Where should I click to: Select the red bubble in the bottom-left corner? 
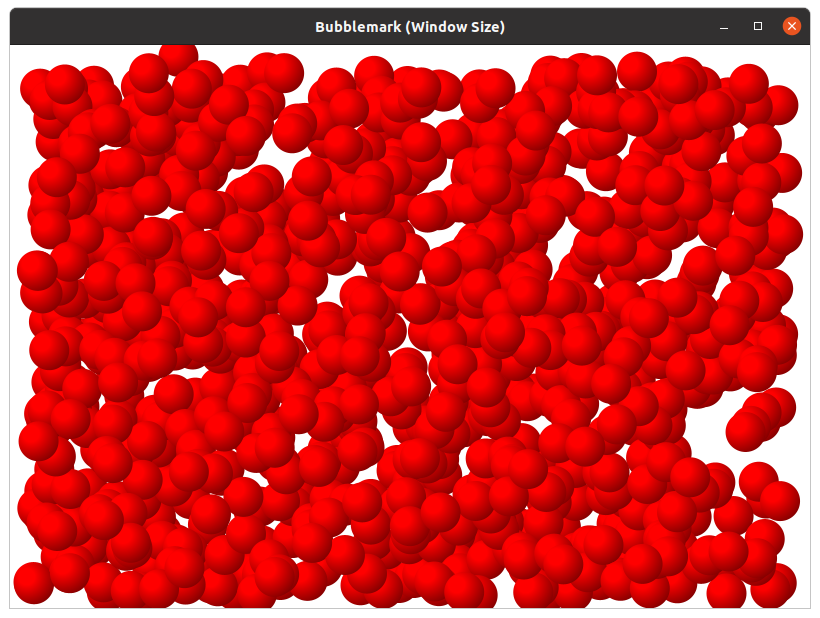point(32,583)
